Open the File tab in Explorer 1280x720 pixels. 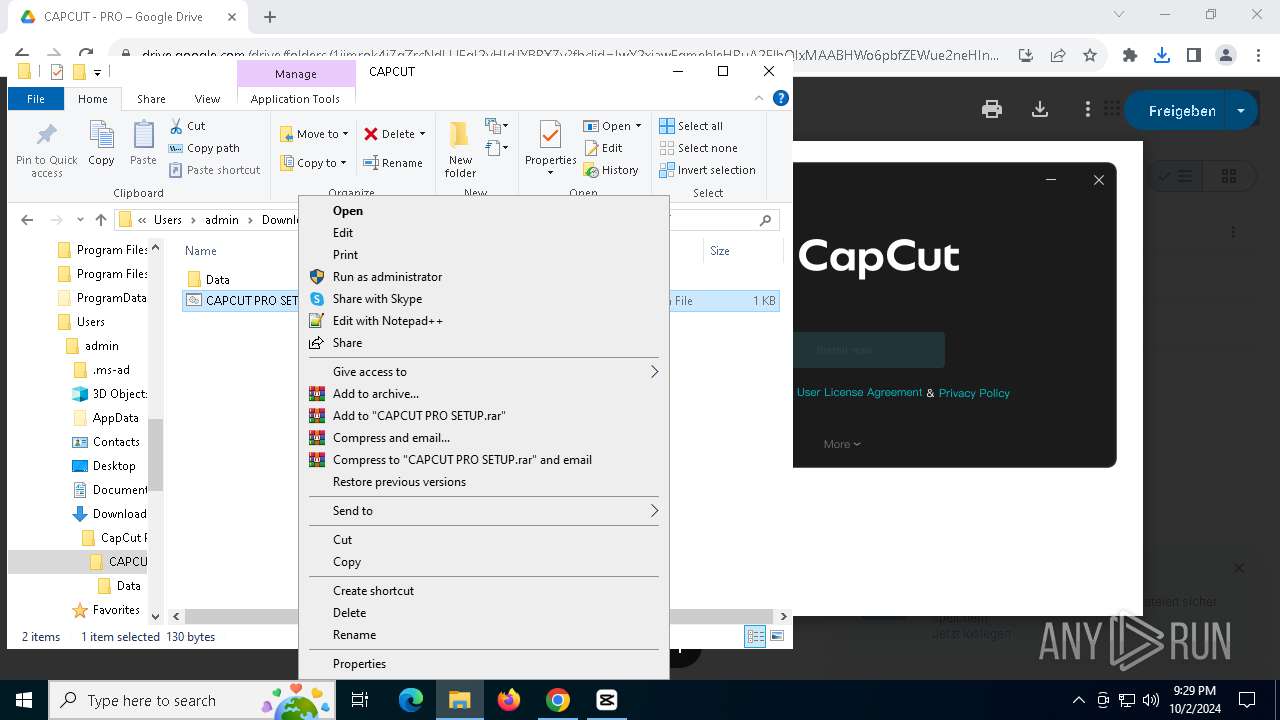pyautogui.click(x=36, y=99)
